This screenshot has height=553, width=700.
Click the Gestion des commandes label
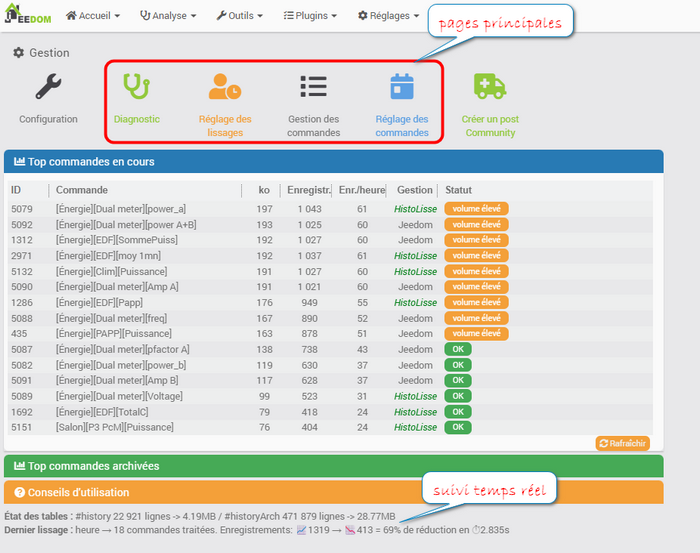[x=313, y=126]
